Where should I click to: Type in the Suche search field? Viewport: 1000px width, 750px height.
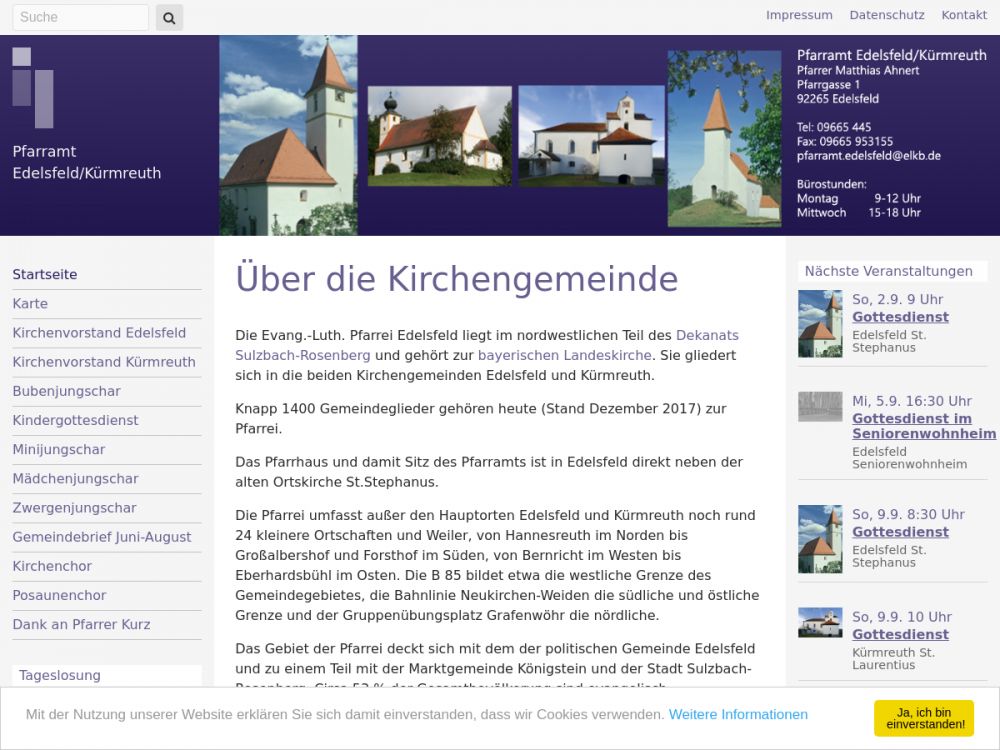[80, 17]
